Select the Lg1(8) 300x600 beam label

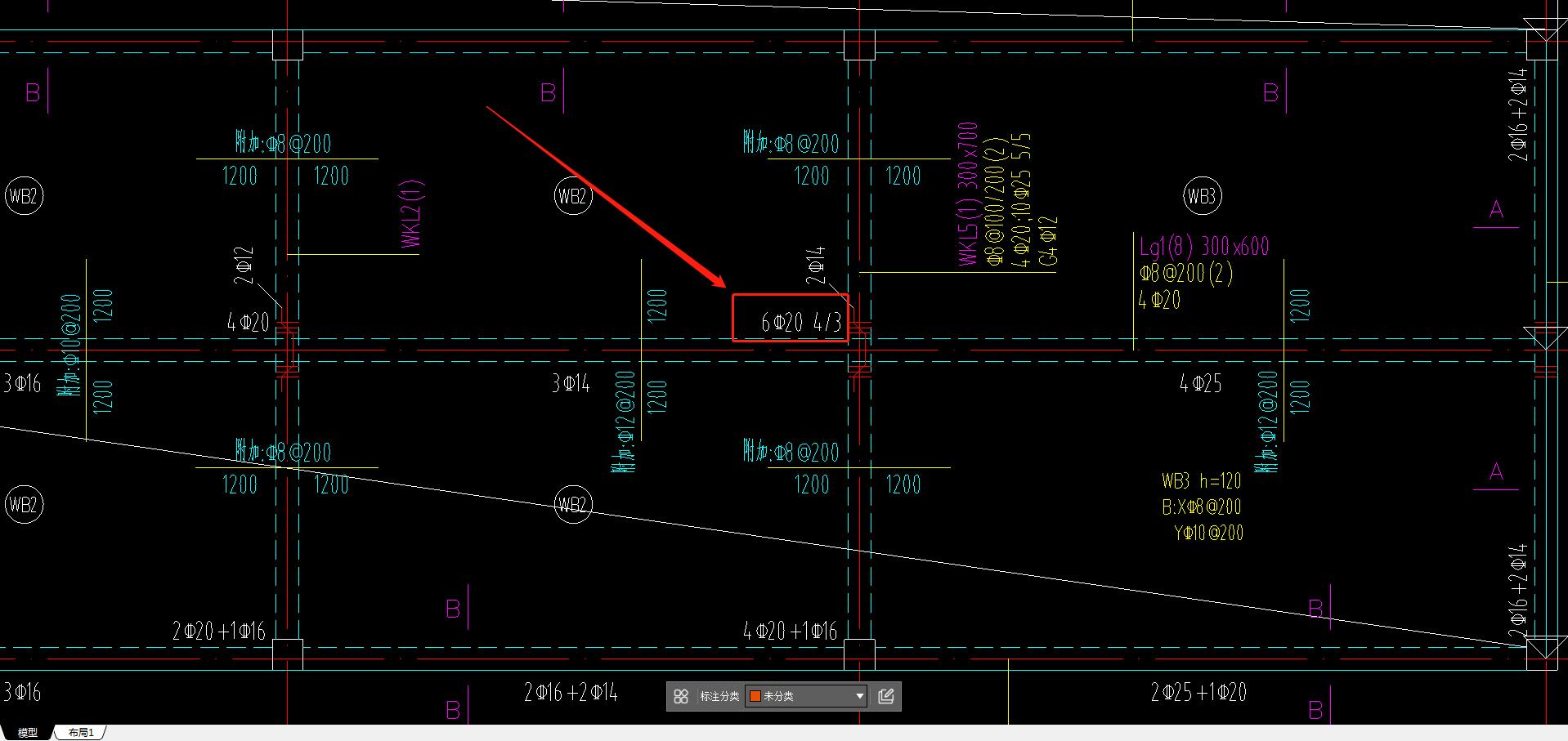point(1204,246)
